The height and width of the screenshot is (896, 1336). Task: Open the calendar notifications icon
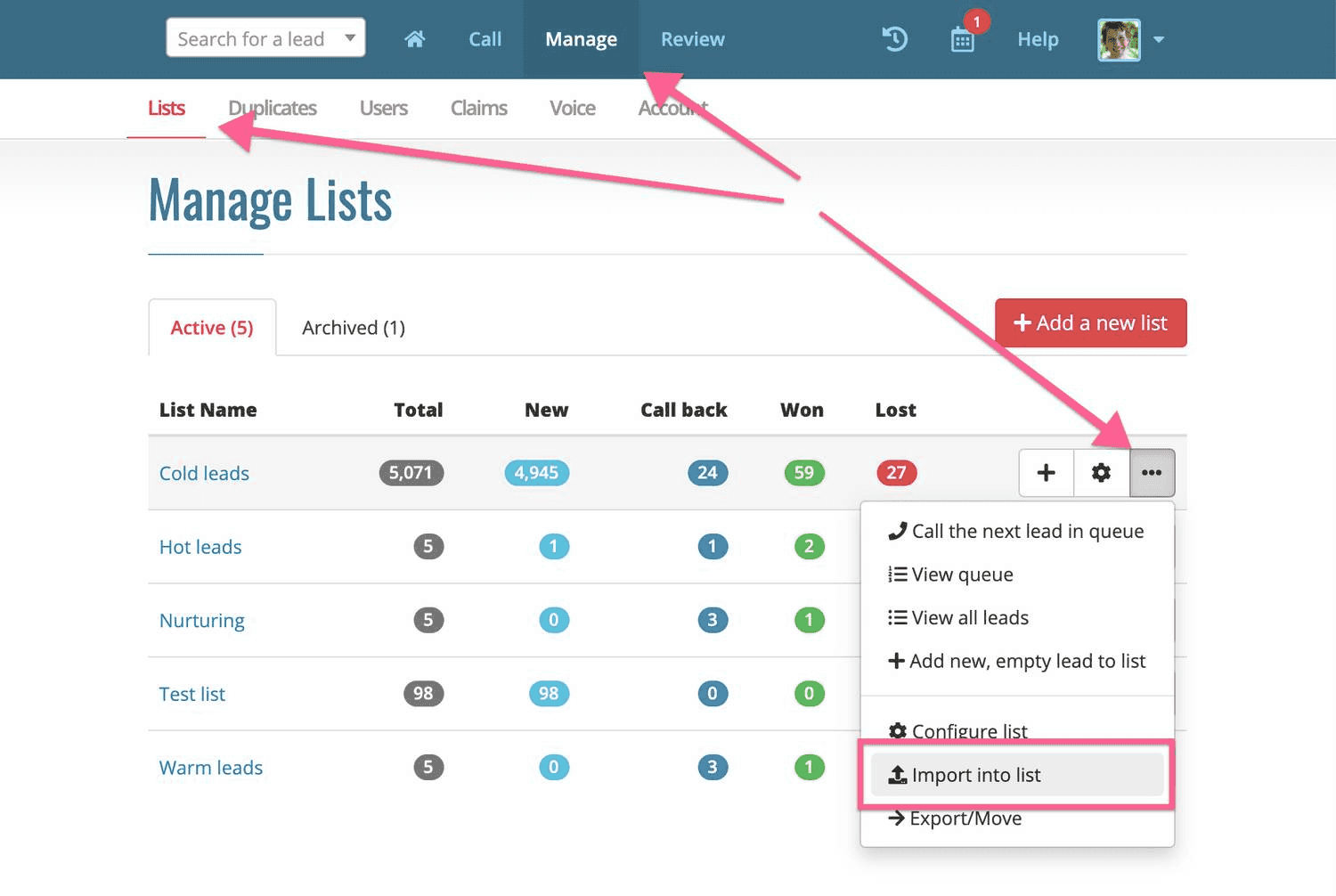pyautogui.click(x=963, y=40)
